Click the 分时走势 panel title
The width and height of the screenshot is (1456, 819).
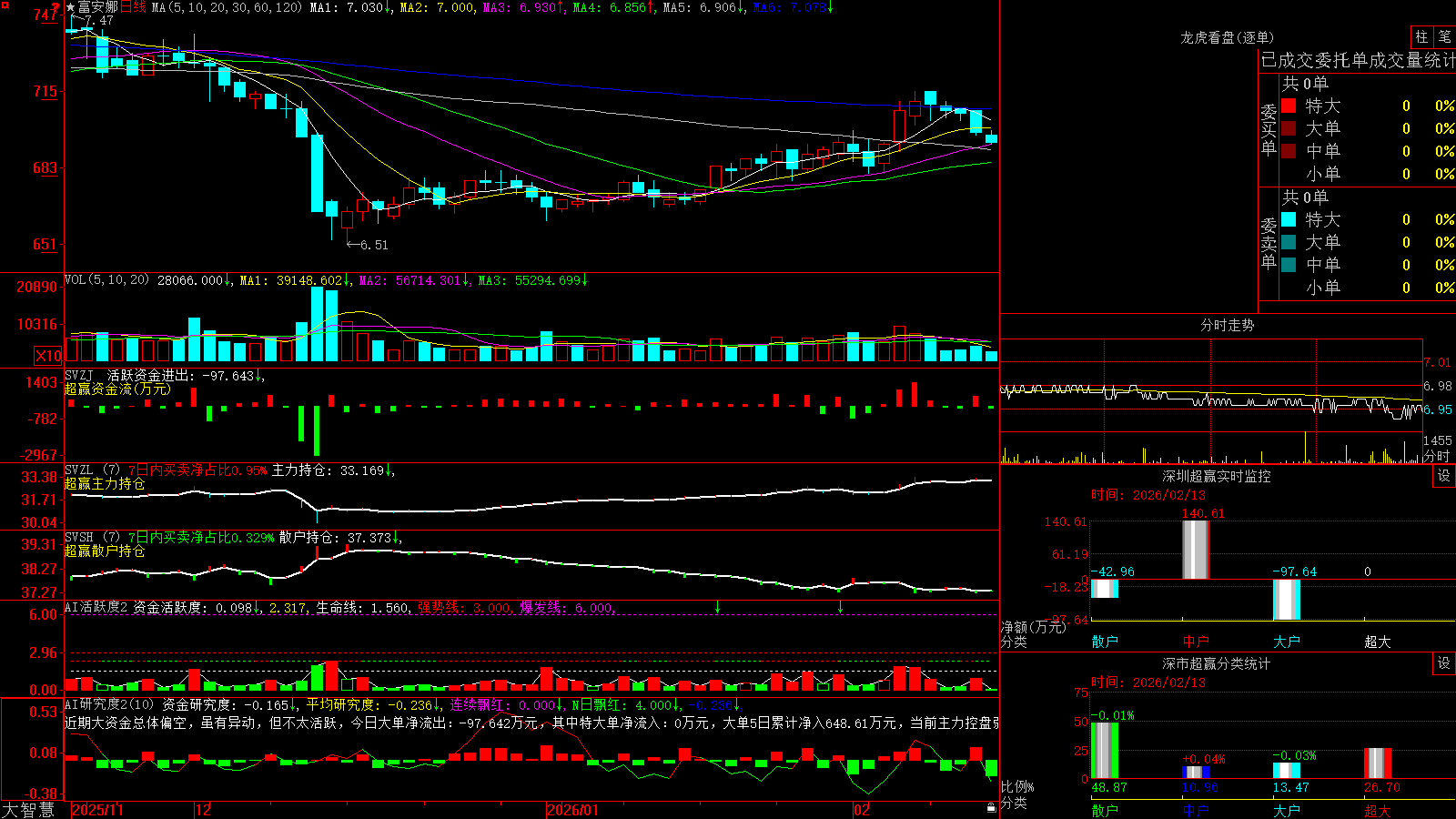pos(1227,325)
